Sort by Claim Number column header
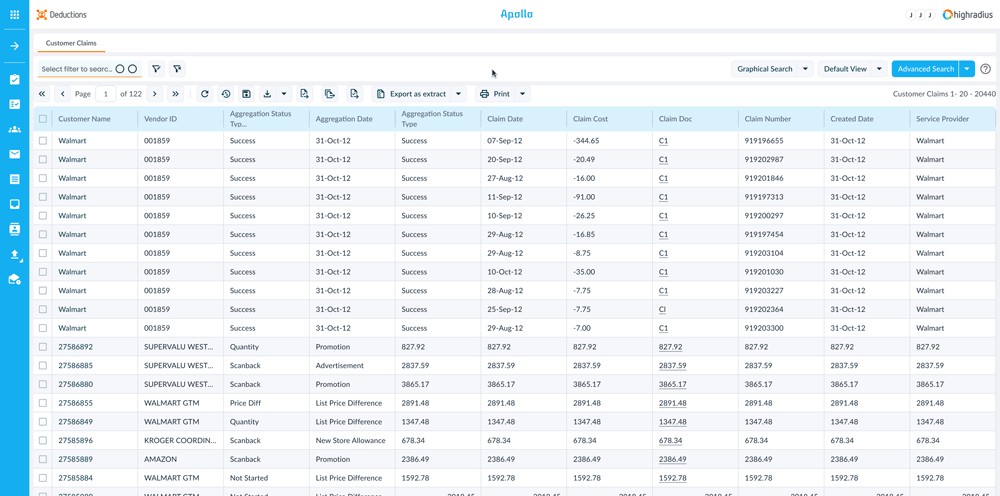This screenshot has width=1000, height=496. pyautogui.click(x=768, y=119)
